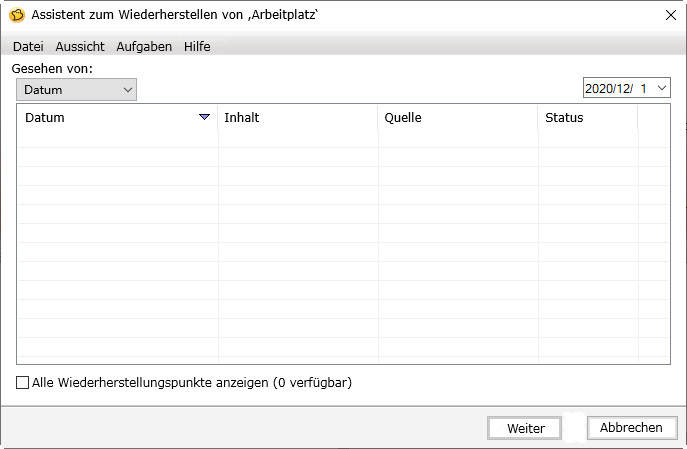
Task: Click the Abbrechen button
Action: coord(631,428)
